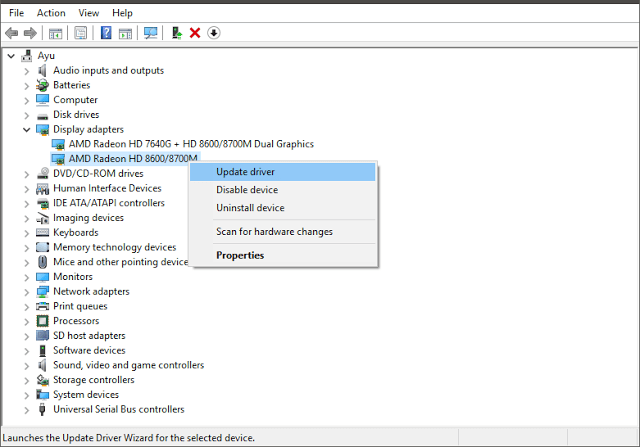Click the Storage controllers icon
The width and height of the screenshot is (640, 447).
point(42,380)
